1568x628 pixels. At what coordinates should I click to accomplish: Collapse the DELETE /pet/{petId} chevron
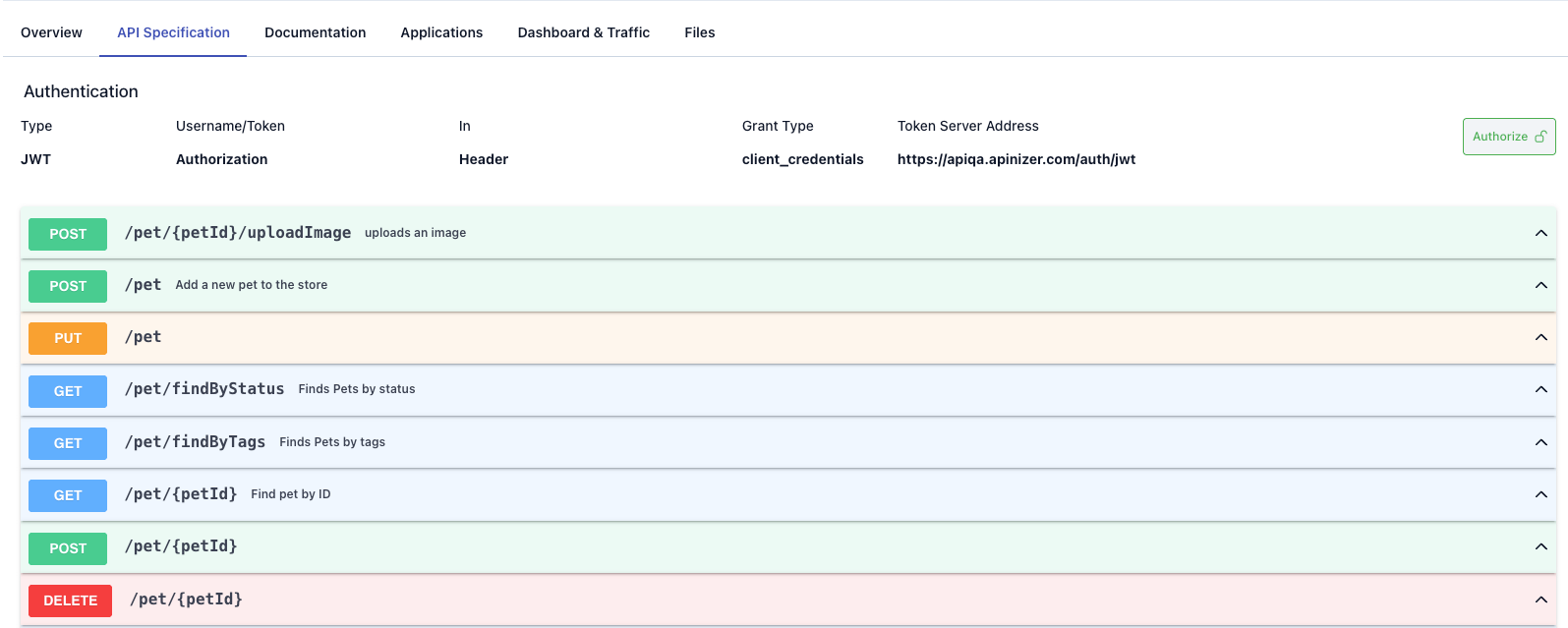[x=1540, y=599]
